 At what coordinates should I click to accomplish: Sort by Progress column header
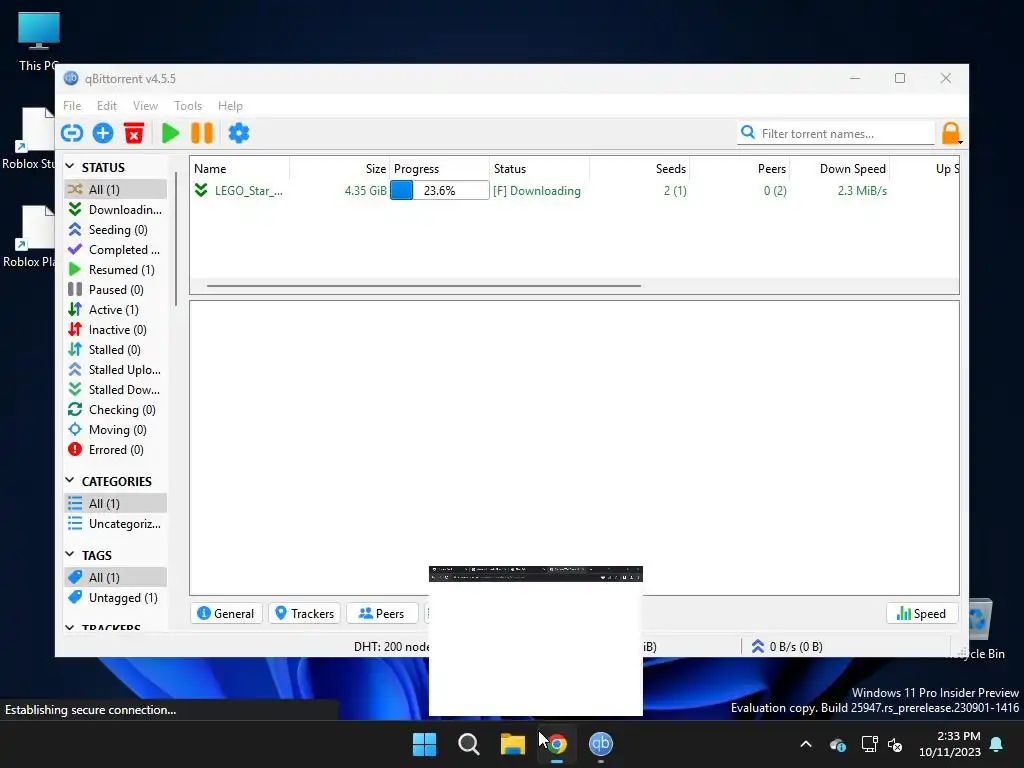click(x=440, y=168)
